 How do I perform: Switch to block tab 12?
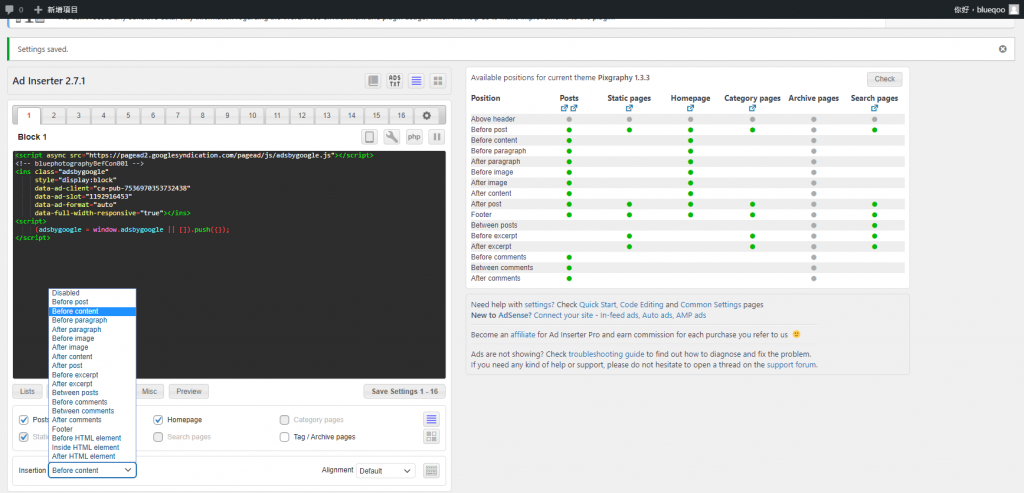point(302,116)
